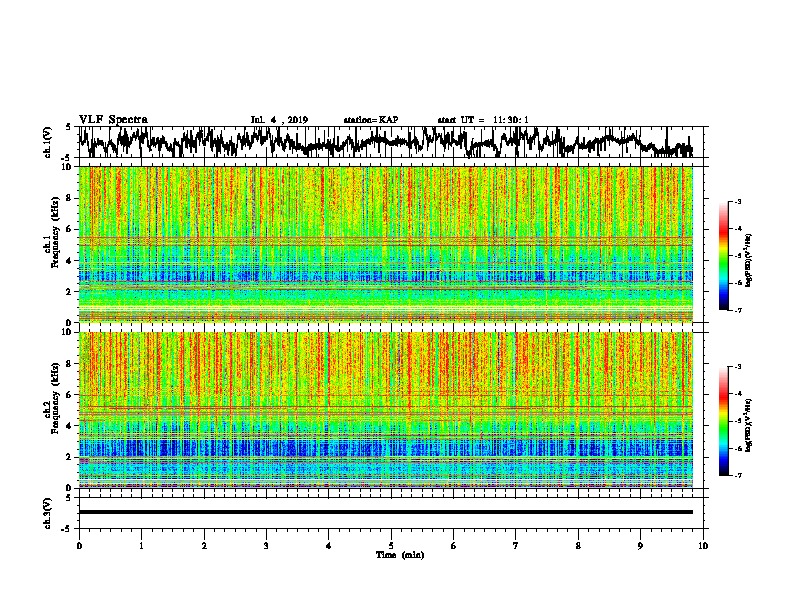Click time axis tick label "10"
Screen dimensions: 792x612
click(703, 546)
